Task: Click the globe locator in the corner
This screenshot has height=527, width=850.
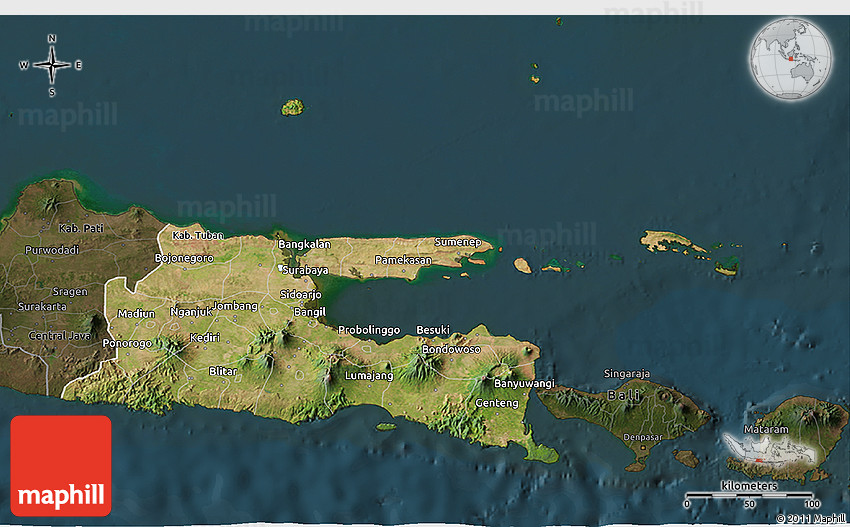Action: tap(791, 59)
